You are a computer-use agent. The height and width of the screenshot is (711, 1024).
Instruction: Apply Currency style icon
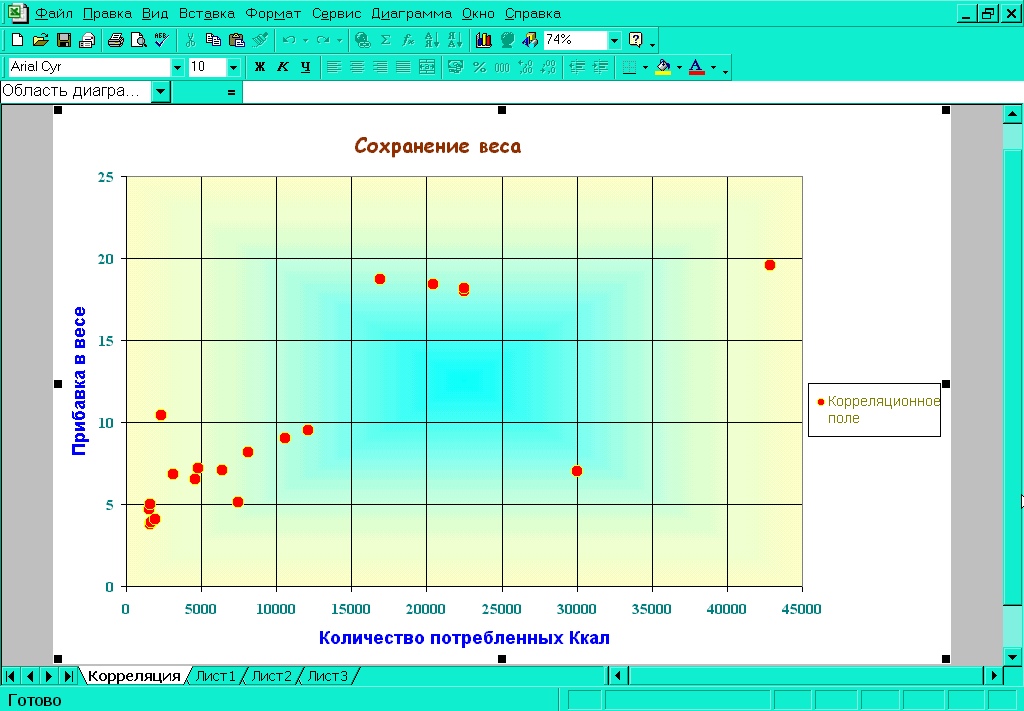pyautogui.click(x=456, y=67)
